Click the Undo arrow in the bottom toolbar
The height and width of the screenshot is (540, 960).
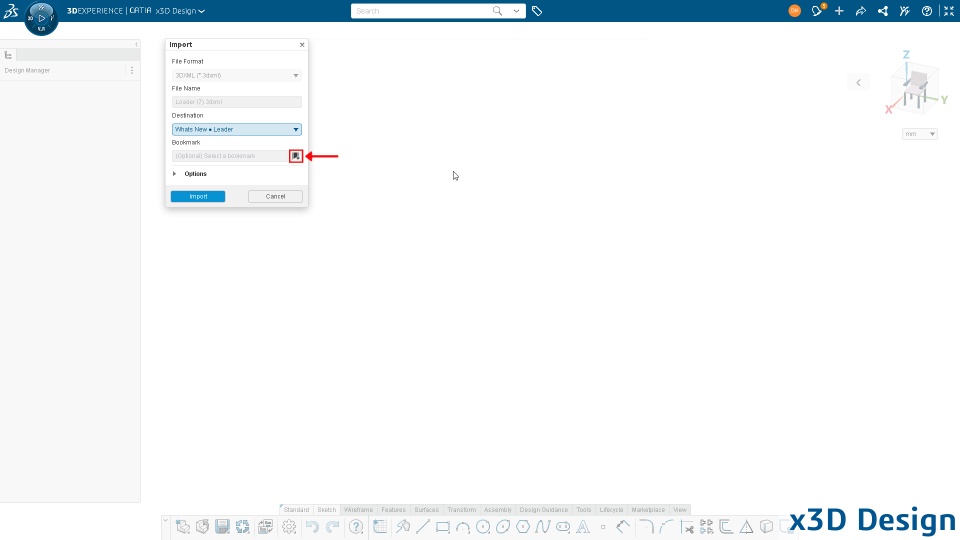[x=312, y=527]
